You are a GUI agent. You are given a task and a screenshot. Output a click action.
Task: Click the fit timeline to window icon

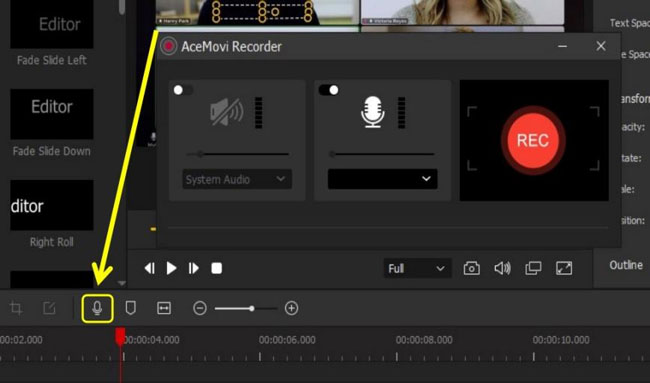(x=164, y=308)
